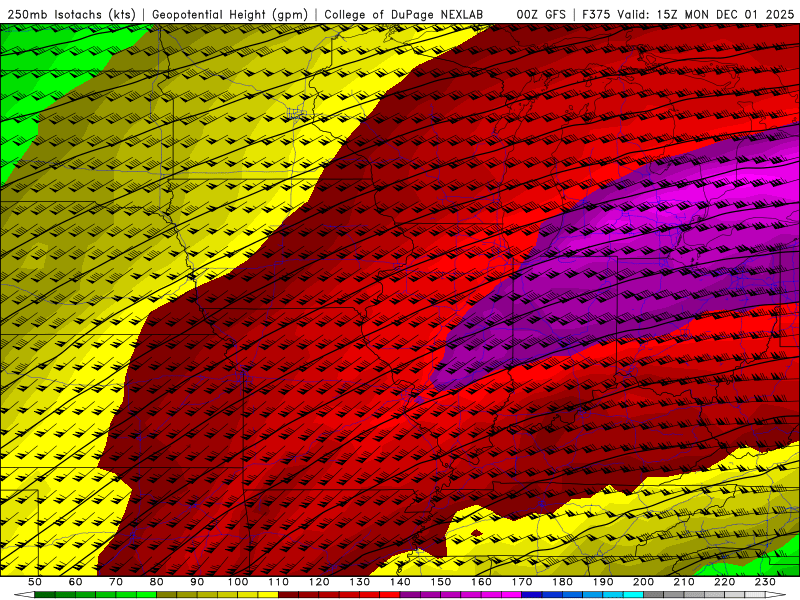800x600 pixels.
Task: Click the "80" color scale label
Action: (156, 582)
